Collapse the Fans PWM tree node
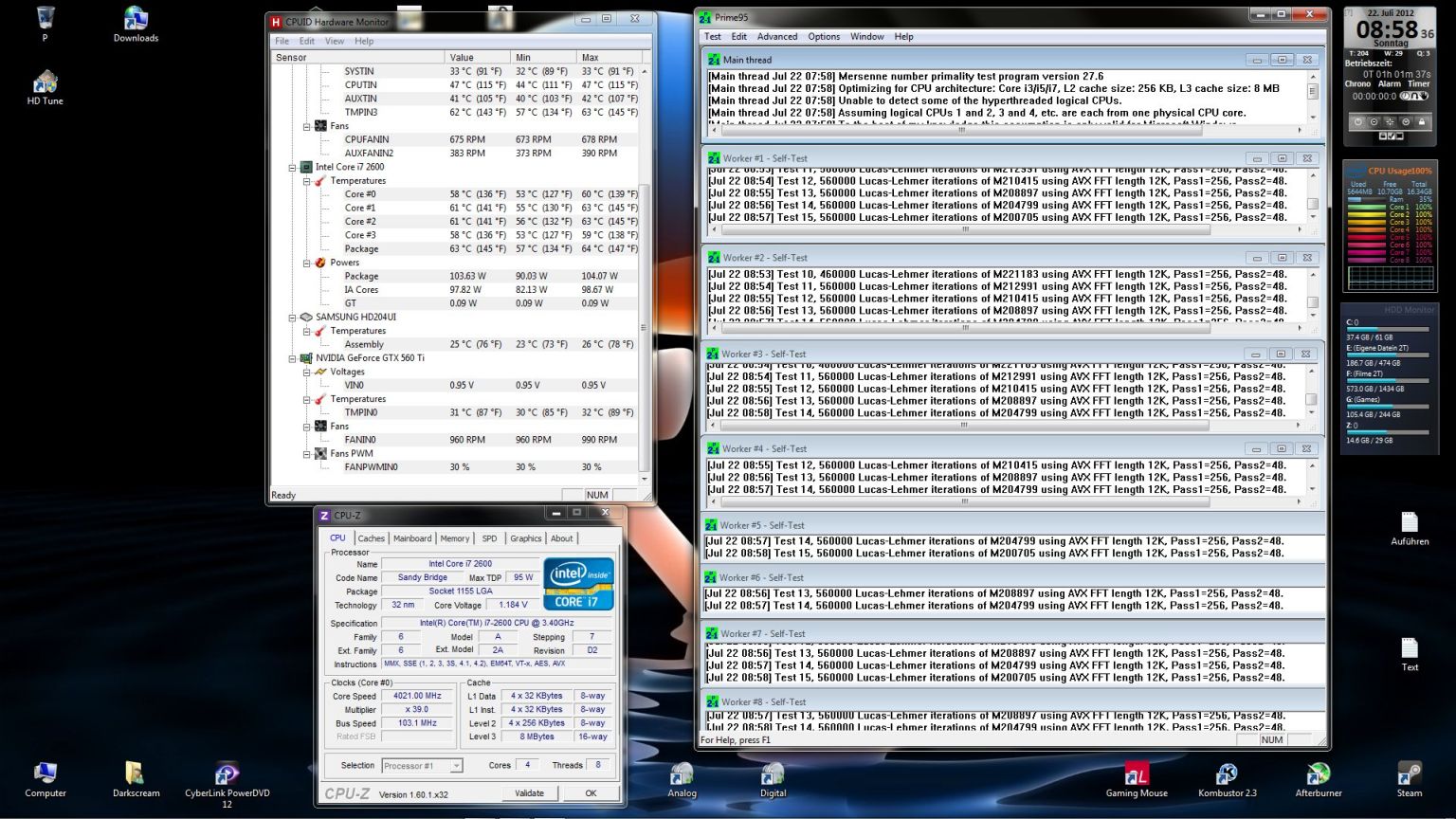The image size is (1456, 819). click(307, 454)
